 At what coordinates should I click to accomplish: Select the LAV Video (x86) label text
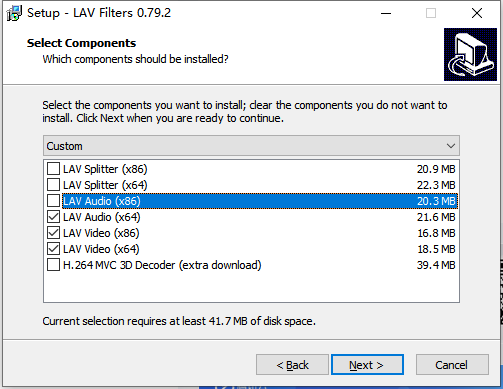click(x=101, y=233)
